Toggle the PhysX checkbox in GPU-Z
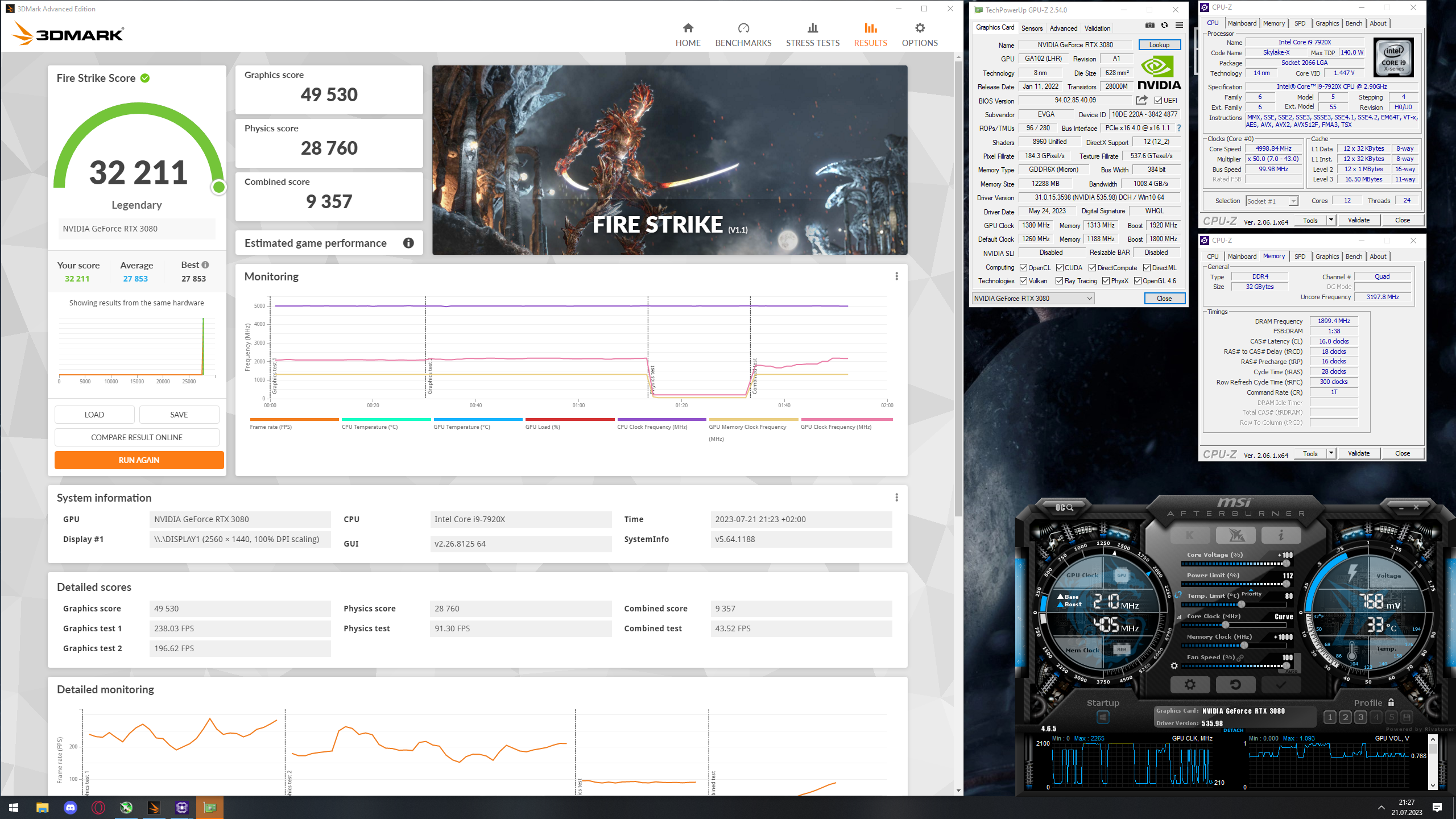Image resolution: width=1456 pixels, height=819 pixels. click(x=1106, y=281)
